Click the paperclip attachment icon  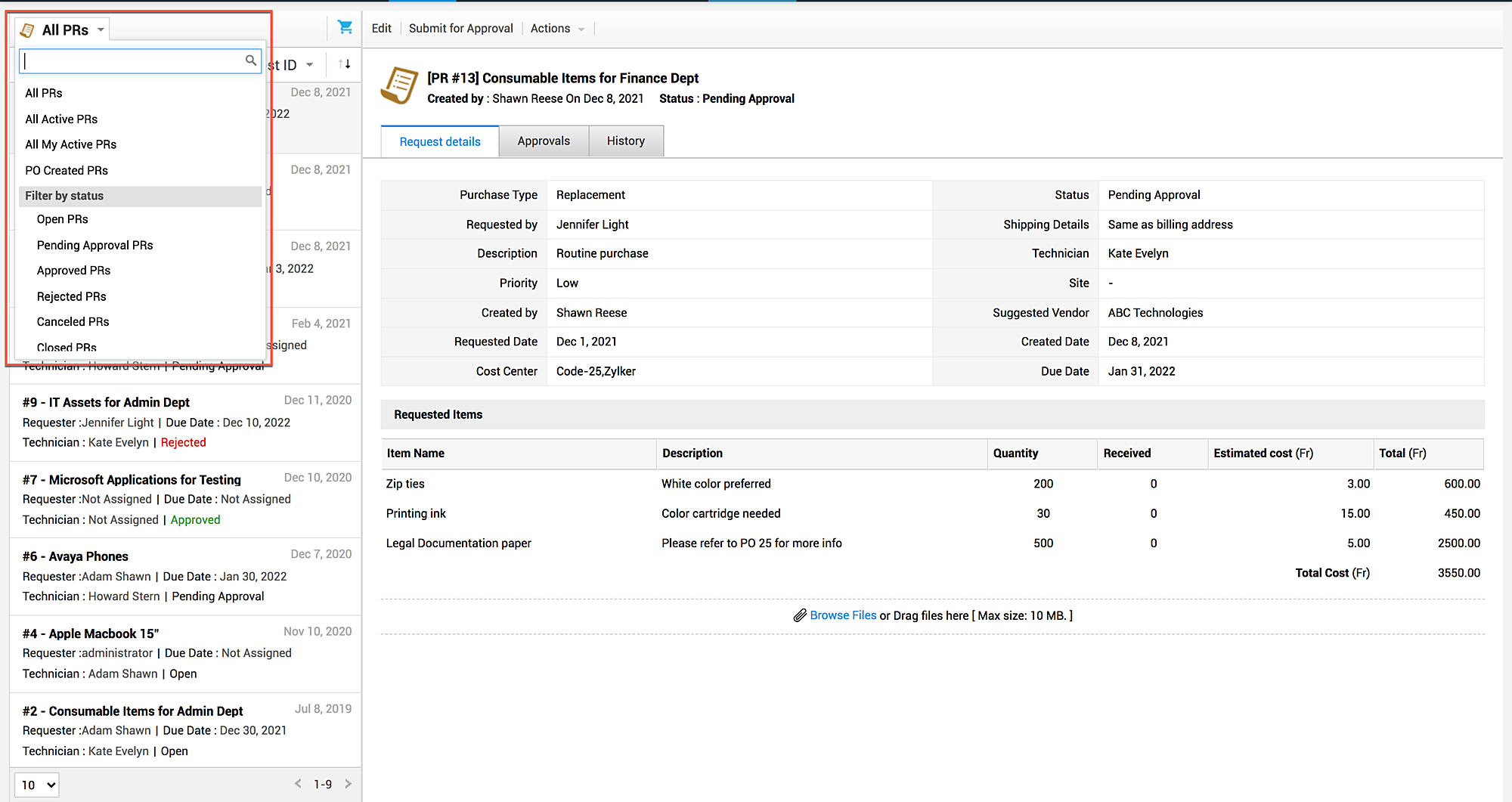pyautogui.click(x=799, y=615)
